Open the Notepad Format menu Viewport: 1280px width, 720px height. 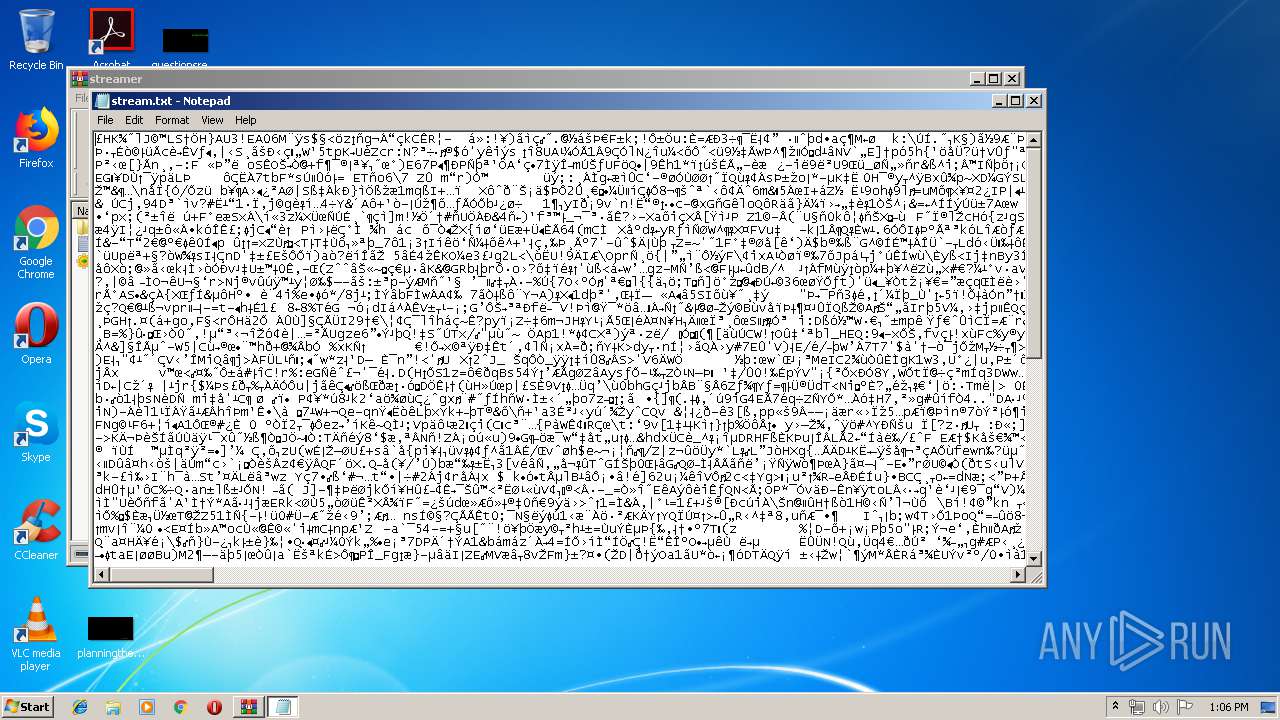172,120
